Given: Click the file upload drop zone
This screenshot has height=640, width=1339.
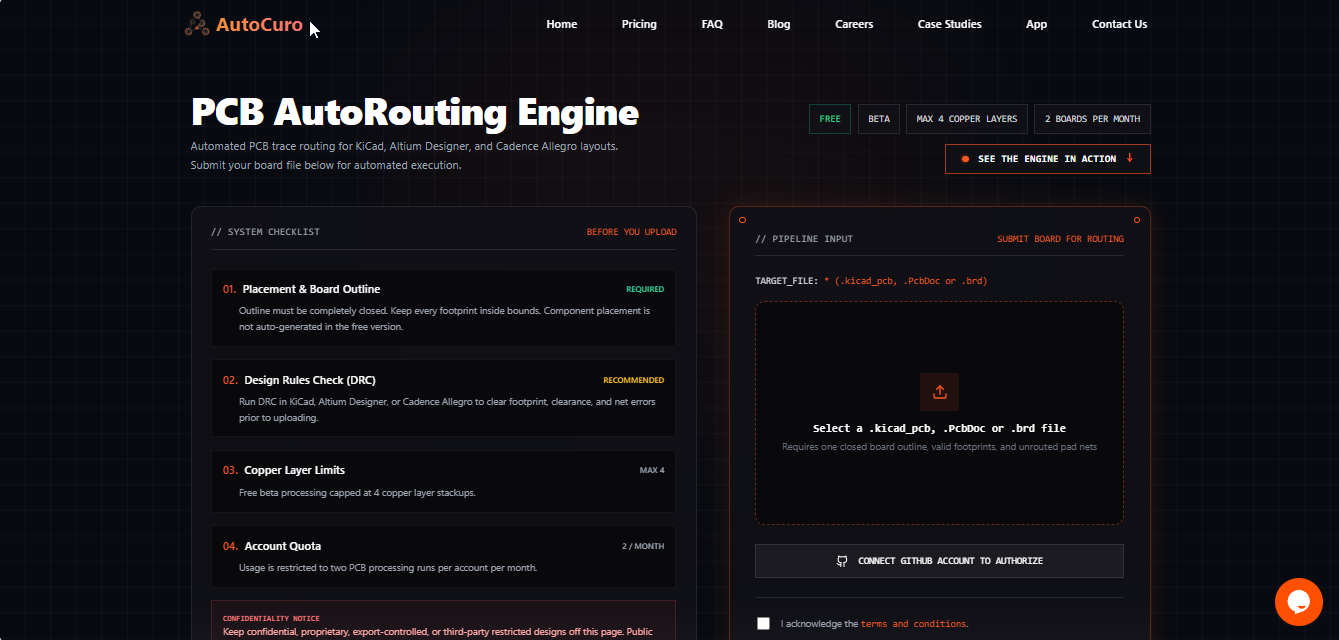Looking at the screenshot, I should pyautogui.click(x=939, y=413).
